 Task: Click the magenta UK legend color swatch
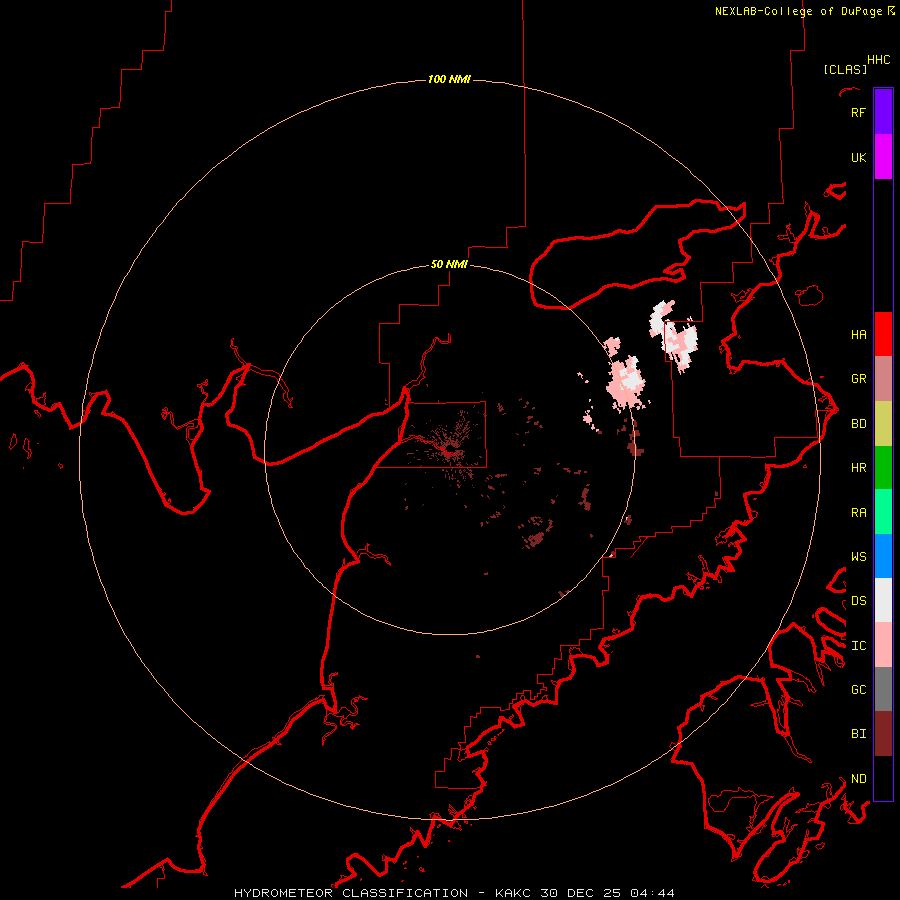tap(883, 157)
